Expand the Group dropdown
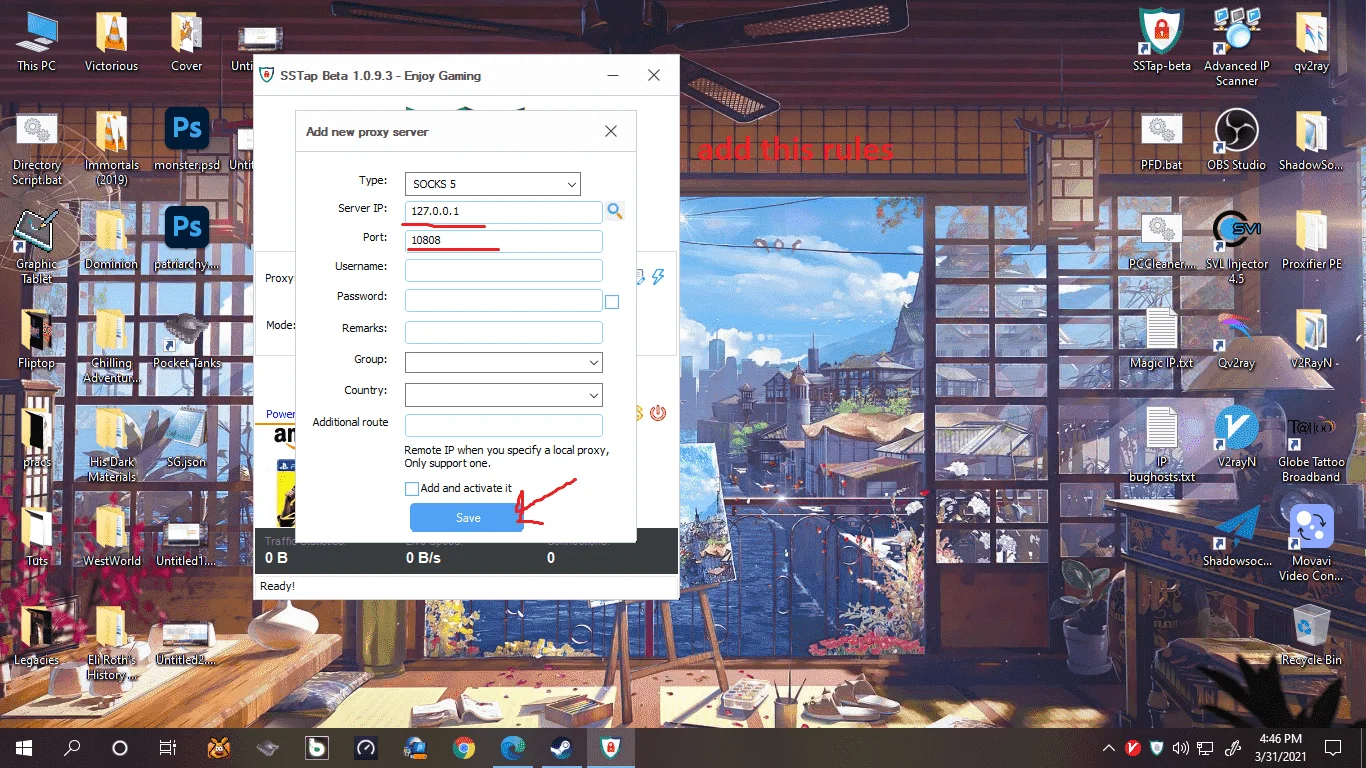 click(504, 362)
